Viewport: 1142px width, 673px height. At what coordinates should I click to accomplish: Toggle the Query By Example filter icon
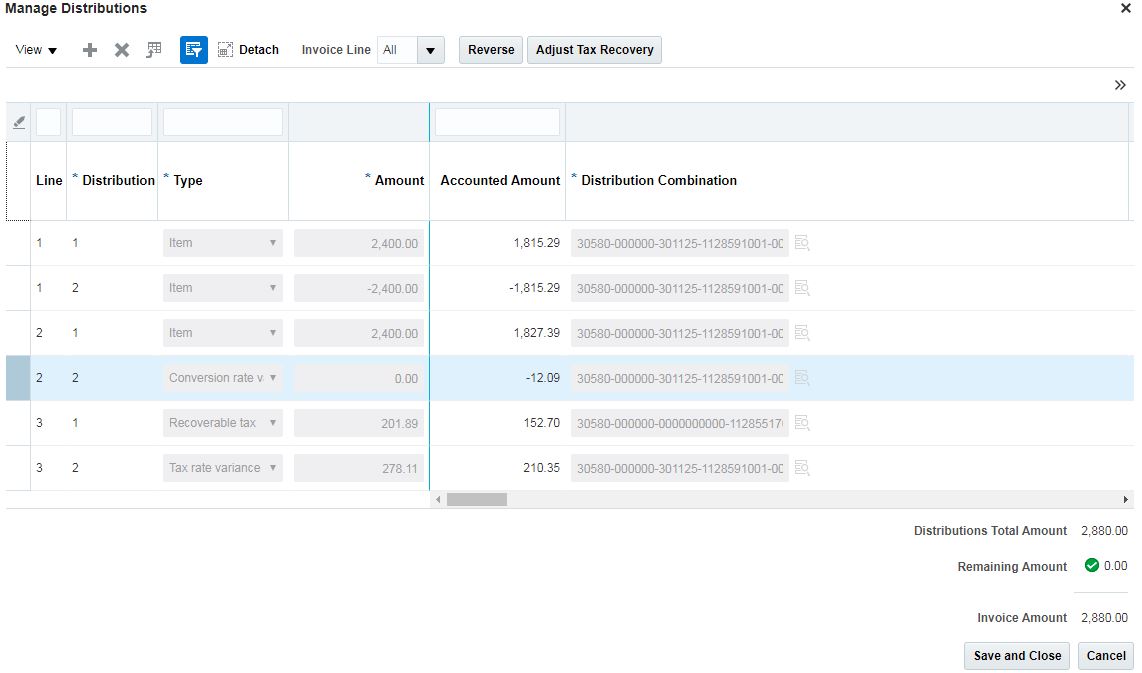(x=193, y=49)
